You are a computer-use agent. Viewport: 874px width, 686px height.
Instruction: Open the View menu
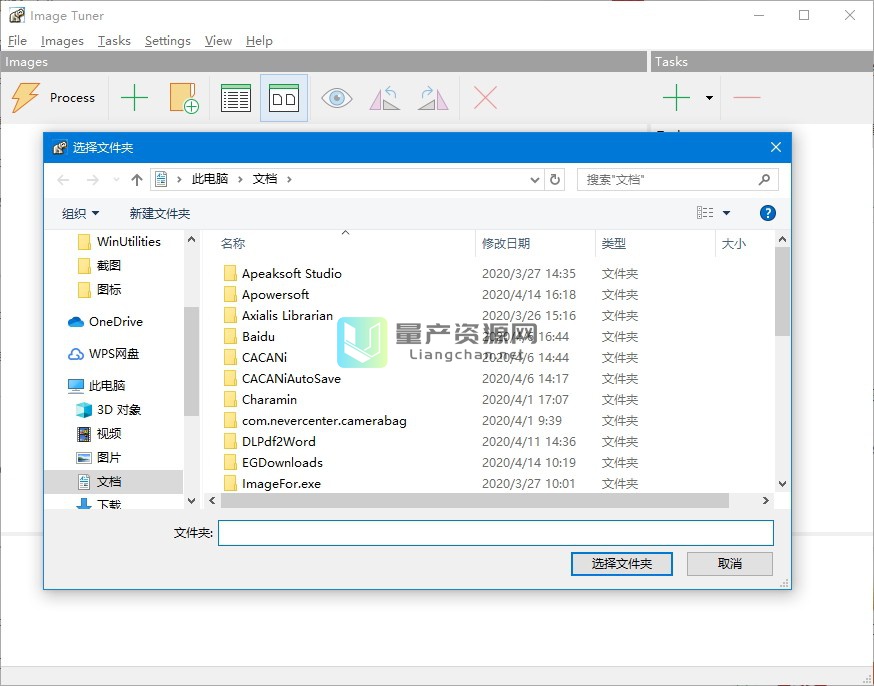(218, 41)
